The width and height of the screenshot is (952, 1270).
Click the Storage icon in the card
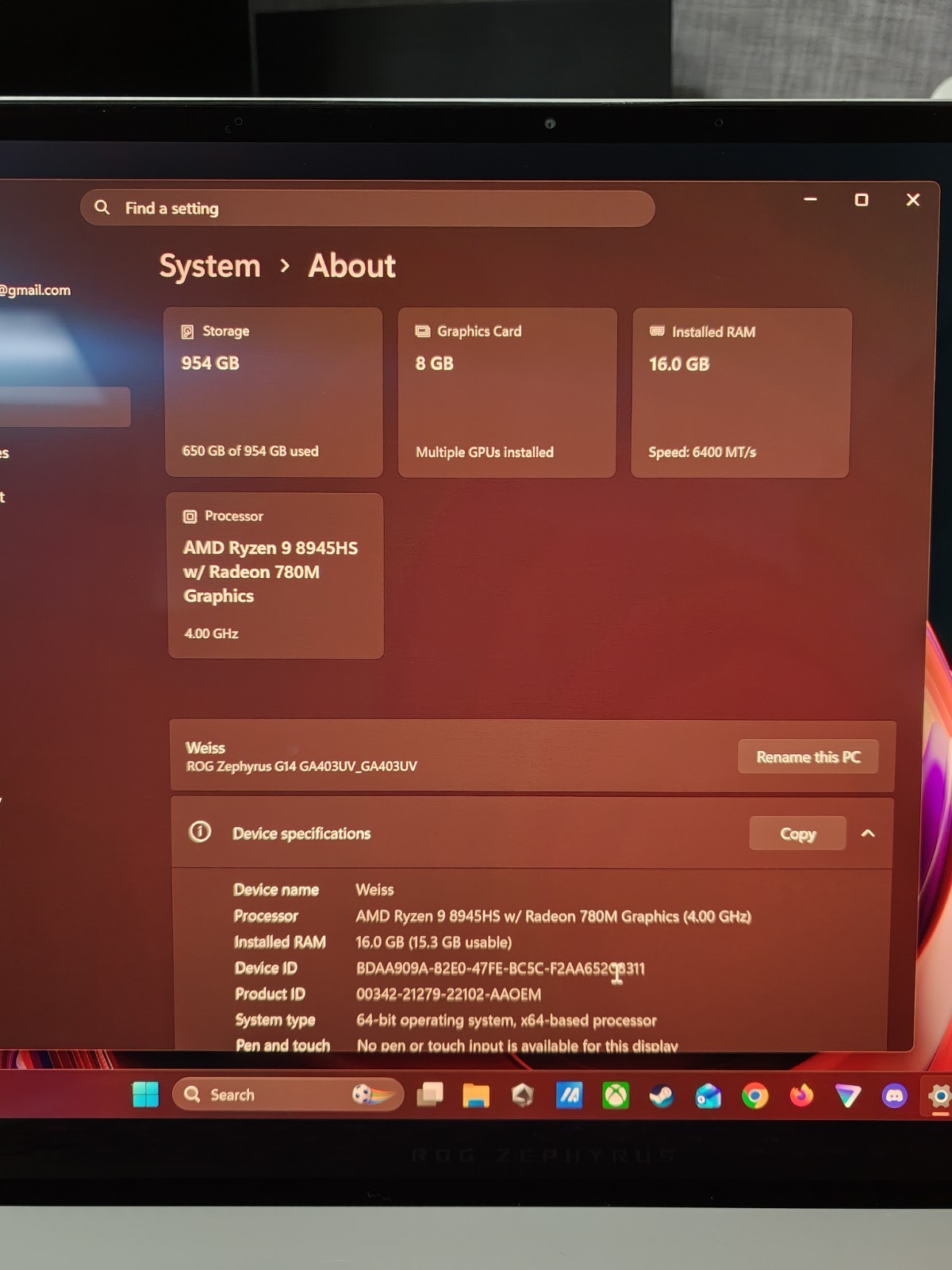pyautogui.click(x=187, y=332)
